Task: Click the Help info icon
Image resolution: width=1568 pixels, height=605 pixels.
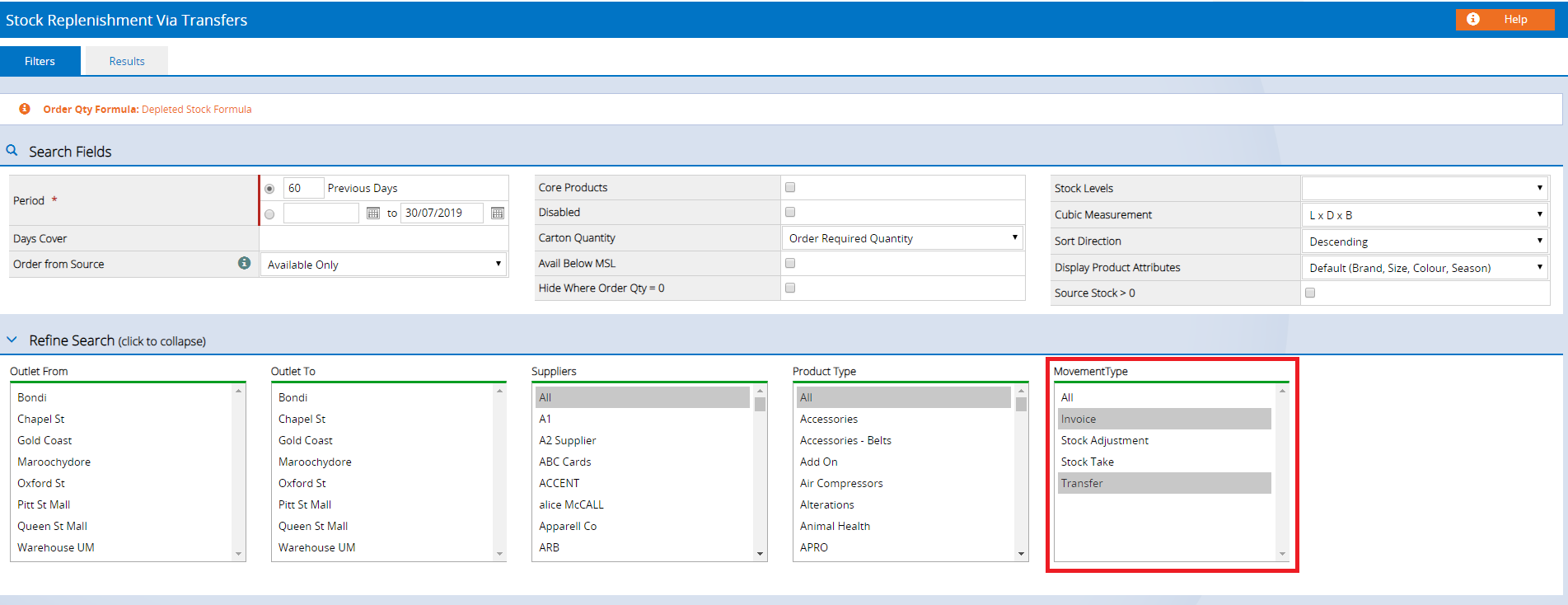Action: 1472,19
